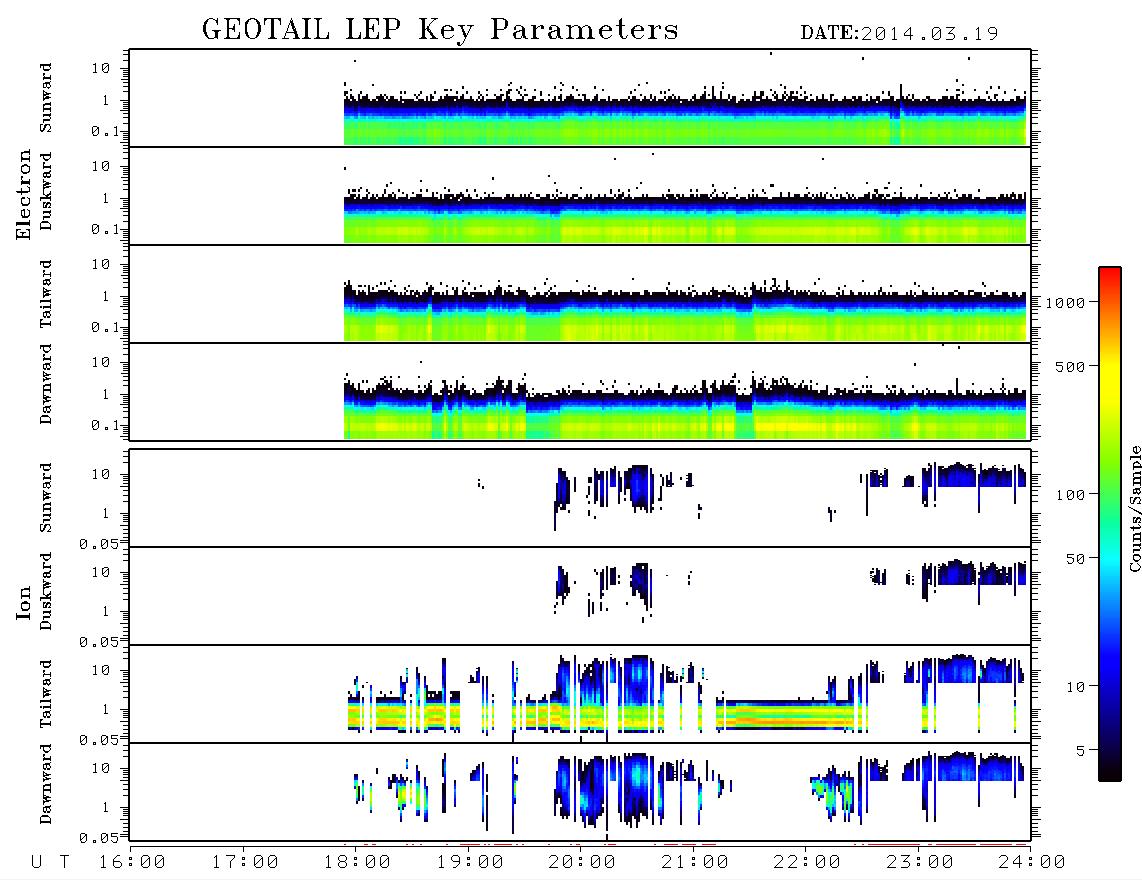Viewport: 1142px width, 880px height.
Task: Click the "19:00" time tick label
Action: (470, 862)
